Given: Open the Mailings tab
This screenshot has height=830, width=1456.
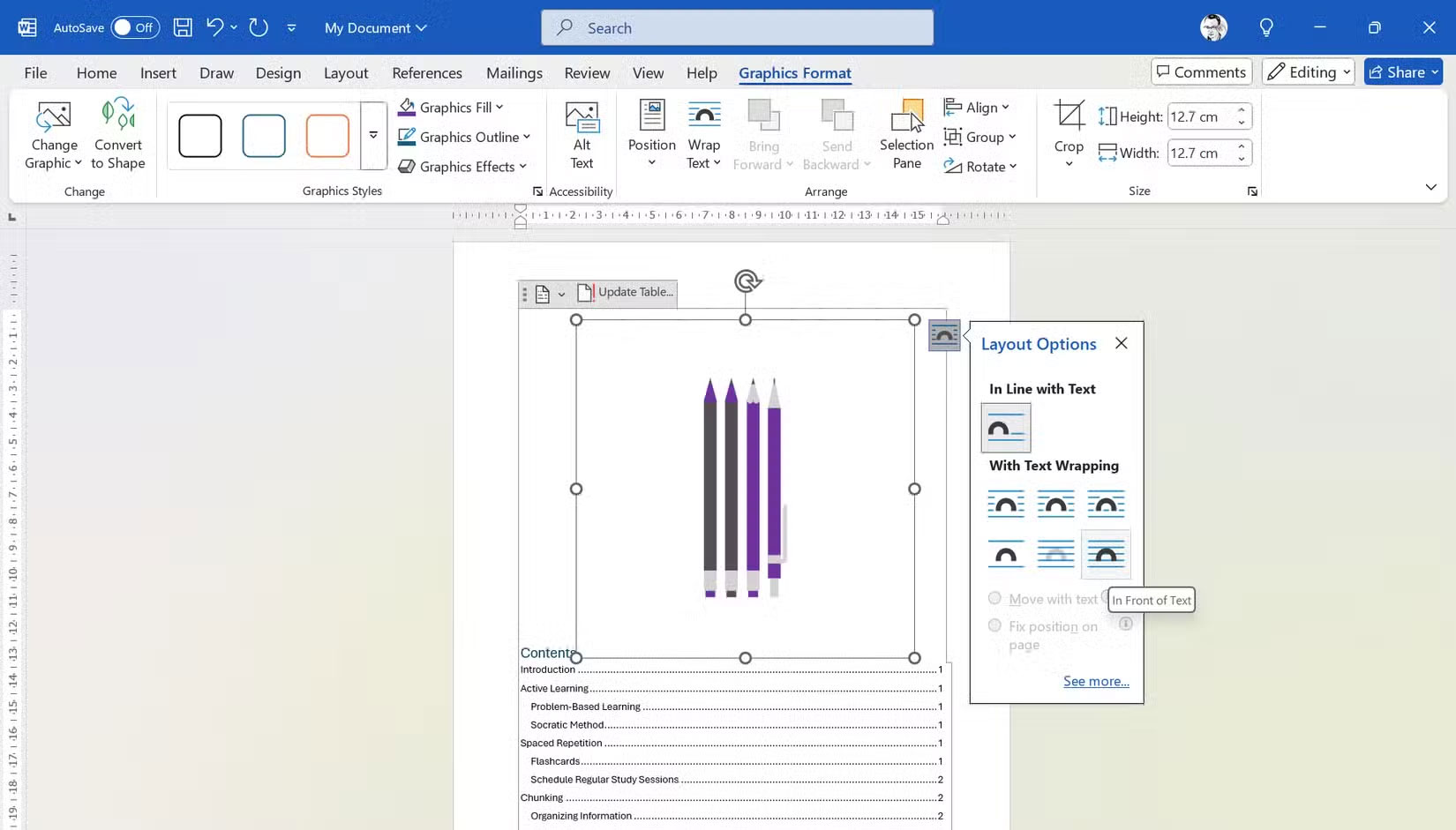Looking at the screenshot, I should pos(514,73).
